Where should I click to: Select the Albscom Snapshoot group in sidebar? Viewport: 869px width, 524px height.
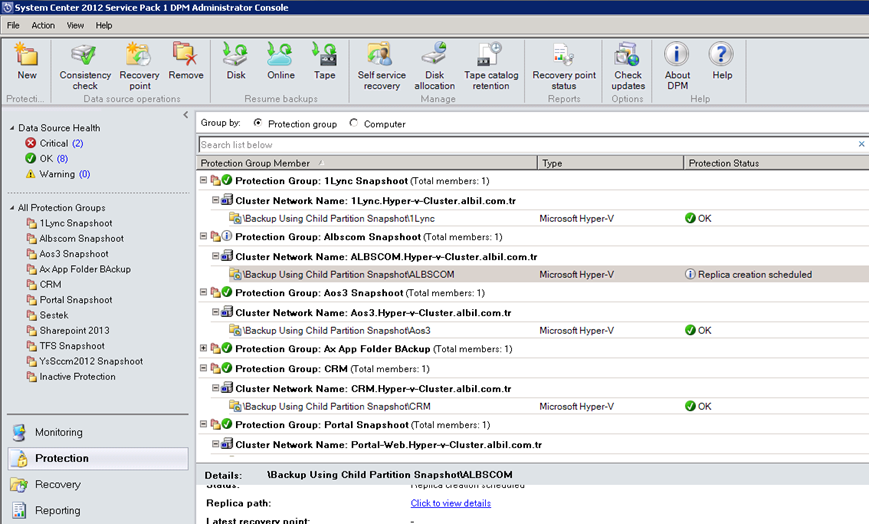[x=75, y=238]
